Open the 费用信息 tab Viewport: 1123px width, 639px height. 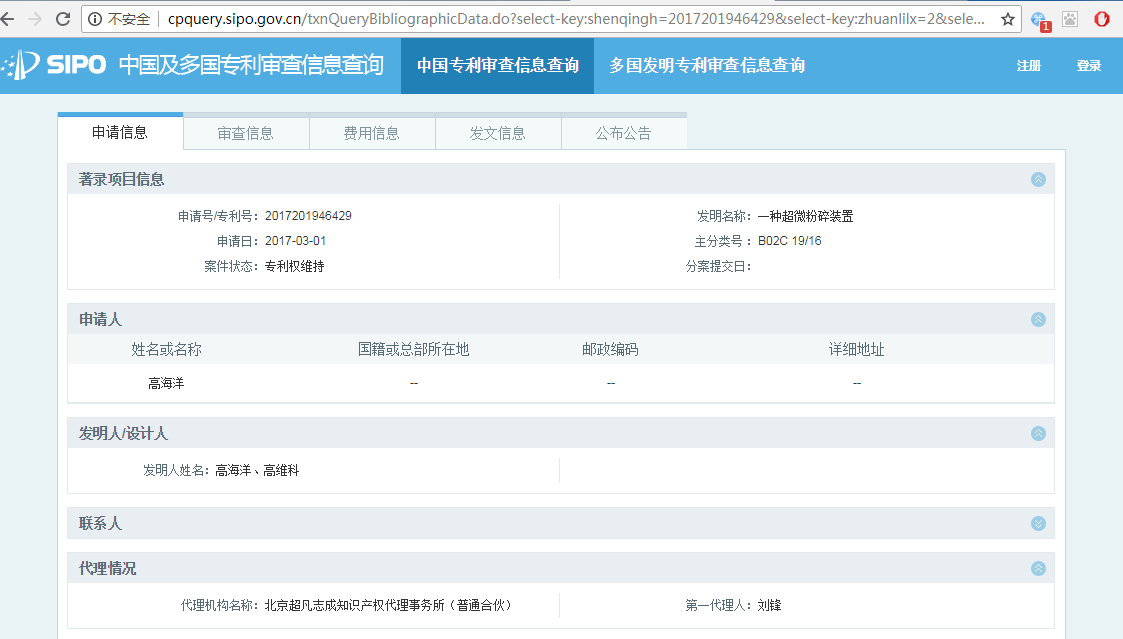372,133
